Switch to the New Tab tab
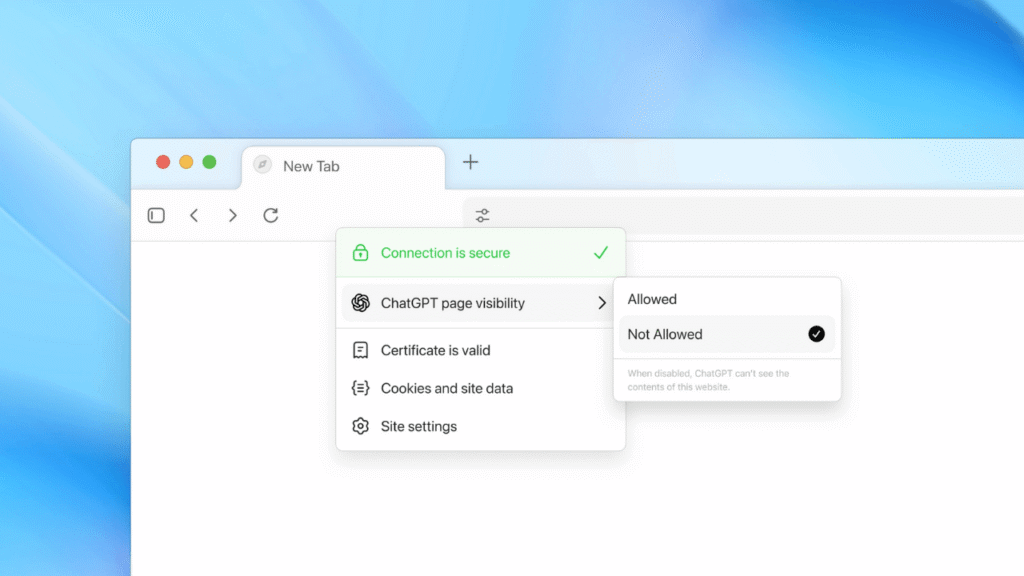Screen dimensions: 1024x576 coord(311,166)
